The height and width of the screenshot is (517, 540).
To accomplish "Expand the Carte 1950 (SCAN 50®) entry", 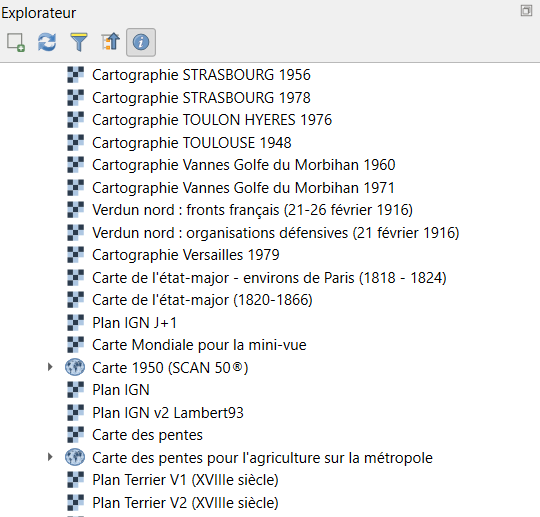I will coord(50,367).
